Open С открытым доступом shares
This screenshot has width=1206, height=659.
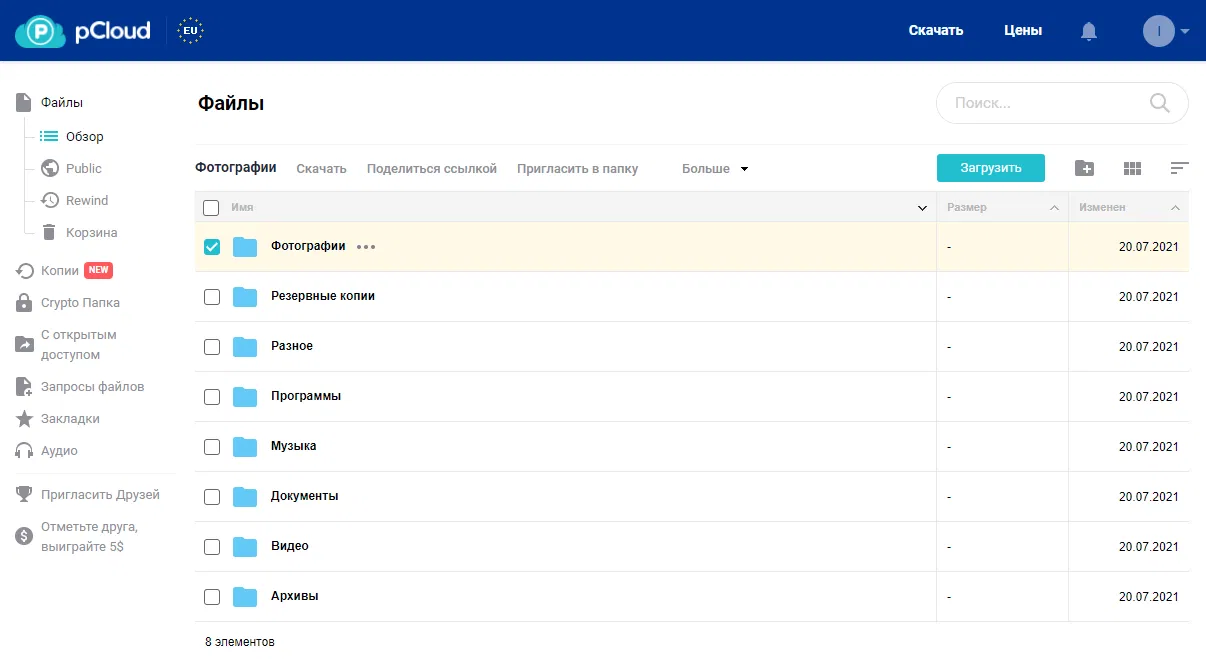click(66, 344)
